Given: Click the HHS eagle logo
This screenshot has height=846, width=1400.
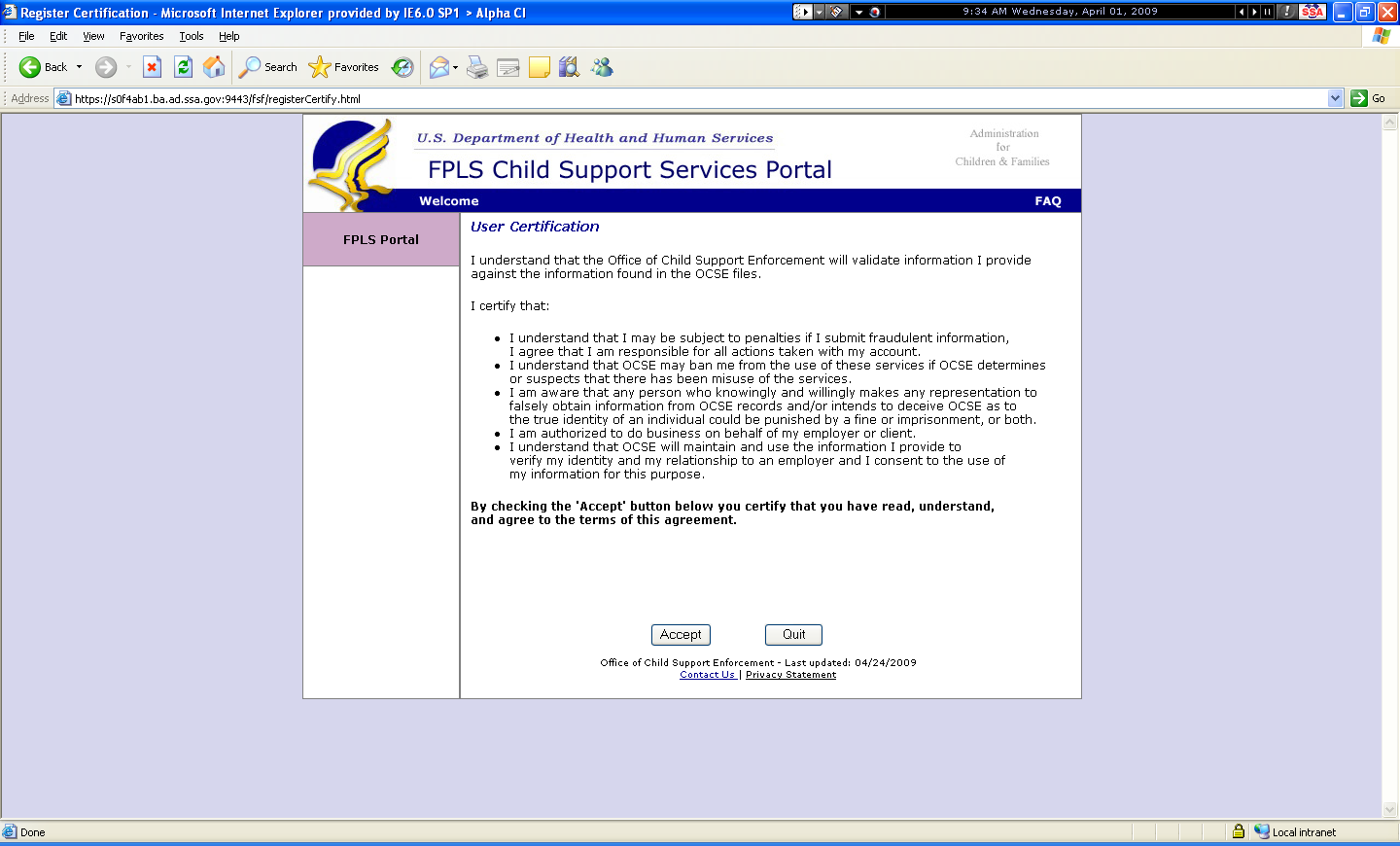Looking at the screenshot, I should 352,164.
